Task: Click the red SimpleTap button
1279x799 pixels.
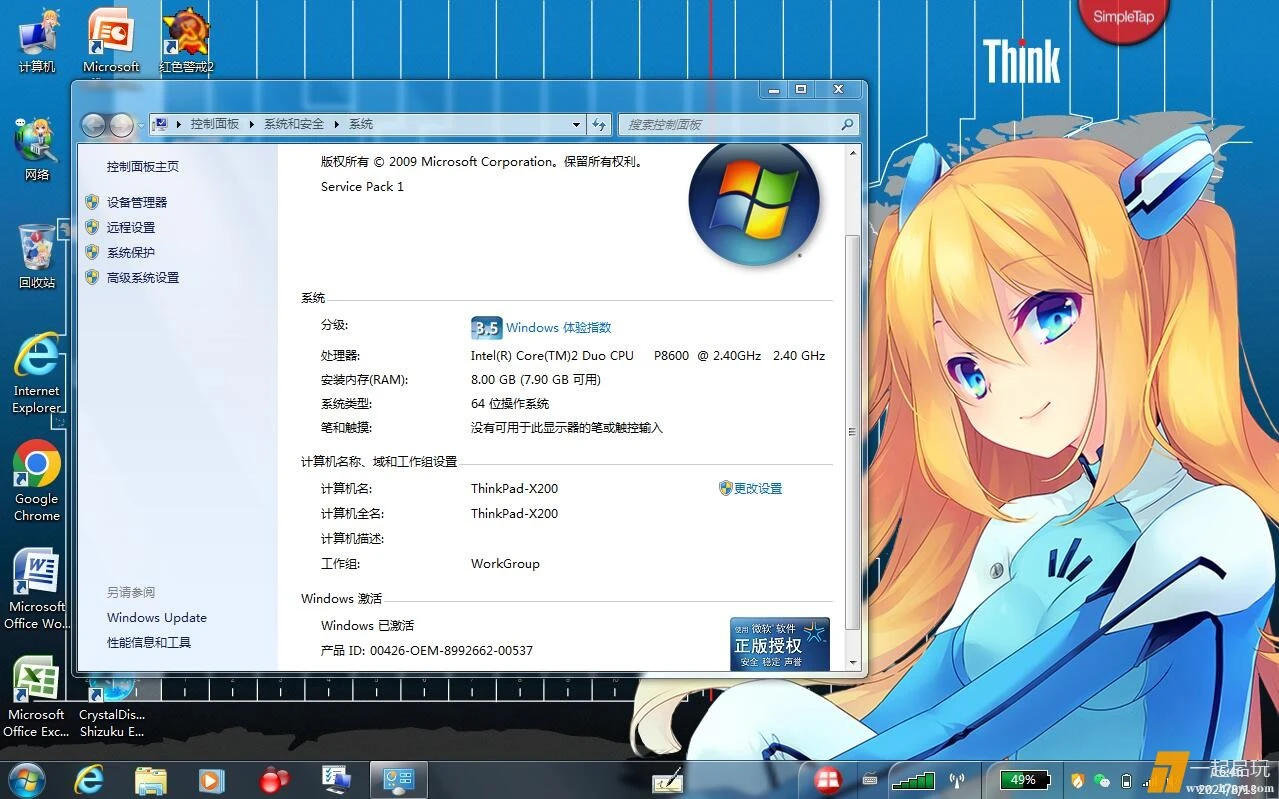Action: click(x=1122, y=17)
